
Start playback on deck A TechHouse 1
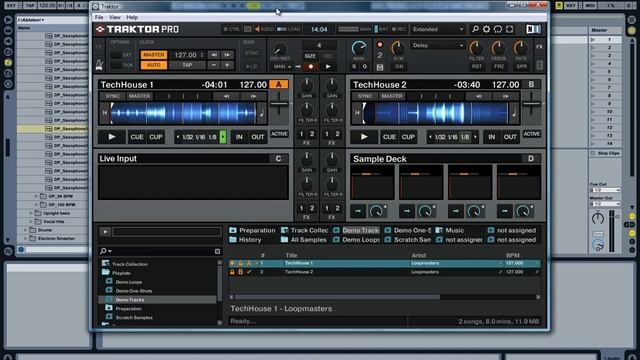(x=111, y=137)
